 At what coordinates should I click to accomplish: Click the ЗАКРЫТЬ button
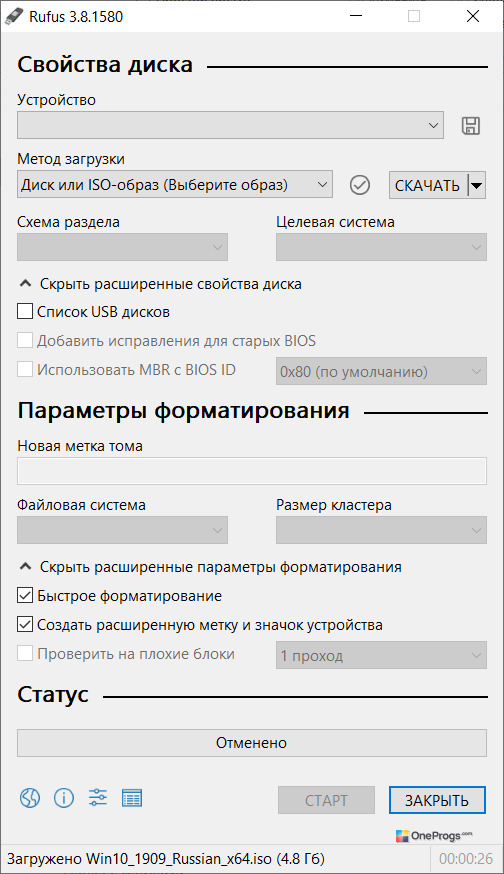coord(437,800)
